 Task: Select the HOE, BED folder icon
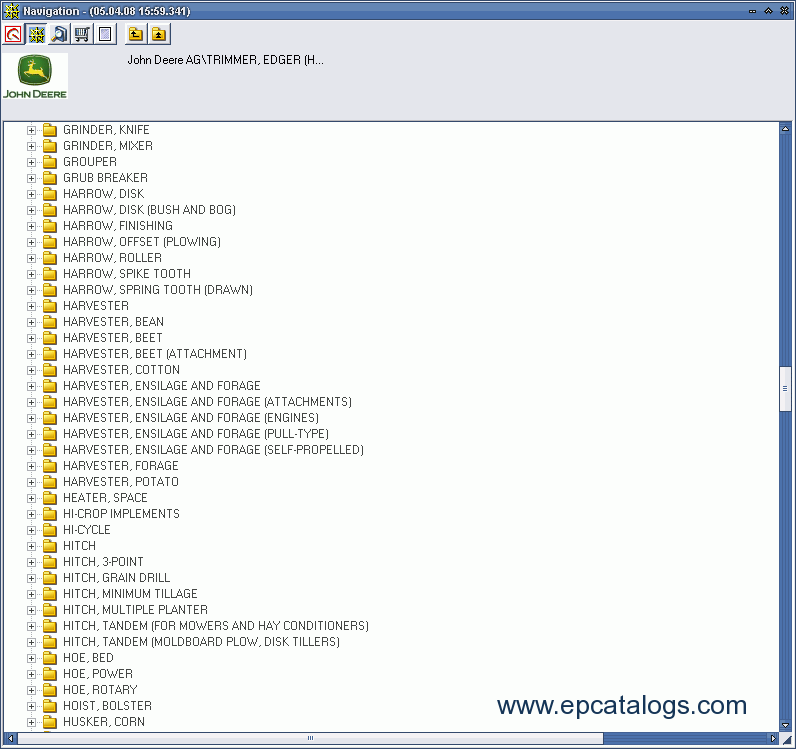point(49,658)
